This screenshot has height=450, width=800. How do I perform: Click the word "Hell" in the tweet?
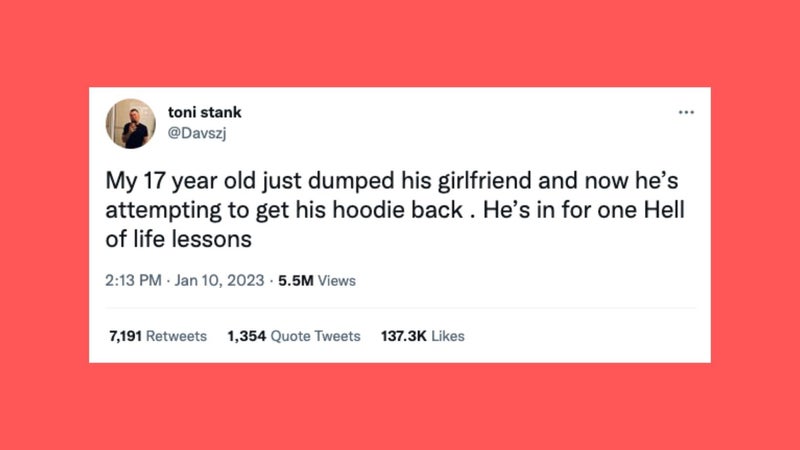pos(664,210)
